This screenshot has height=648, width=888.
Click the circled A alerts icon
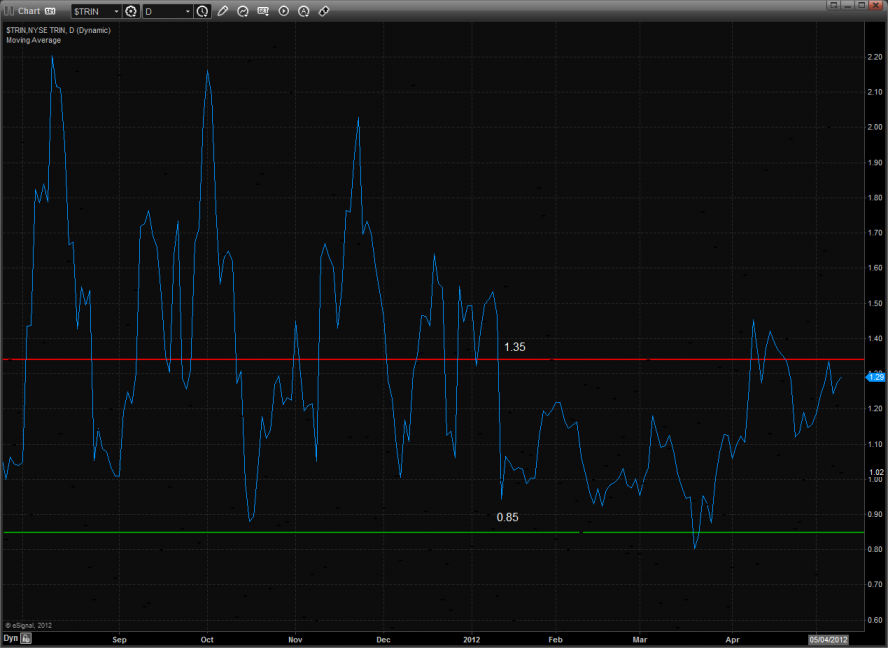[303, 11]
